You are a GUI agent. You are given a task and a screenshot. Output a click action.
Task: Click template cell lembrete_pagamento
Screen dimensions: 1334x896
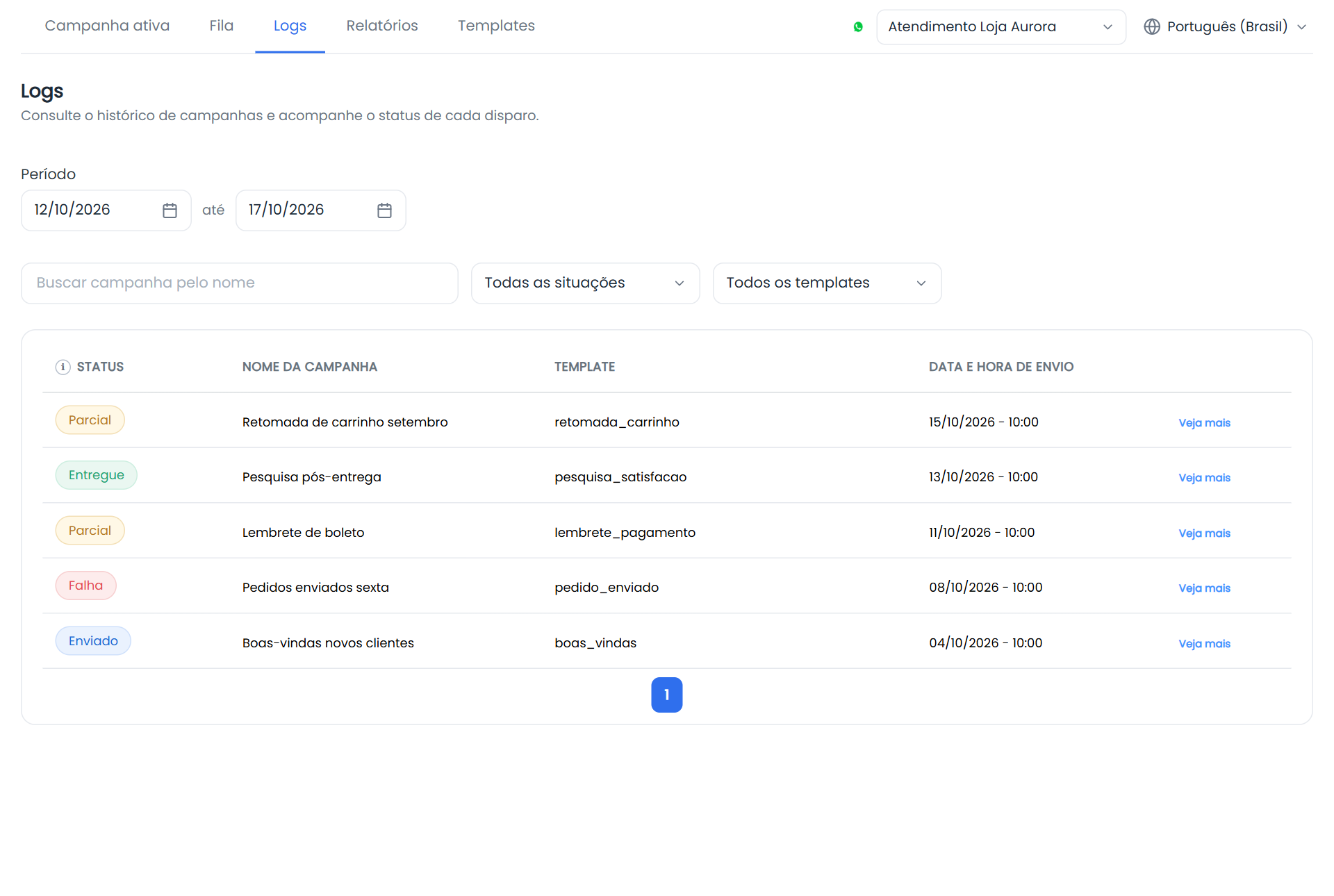tap(625, 533)
